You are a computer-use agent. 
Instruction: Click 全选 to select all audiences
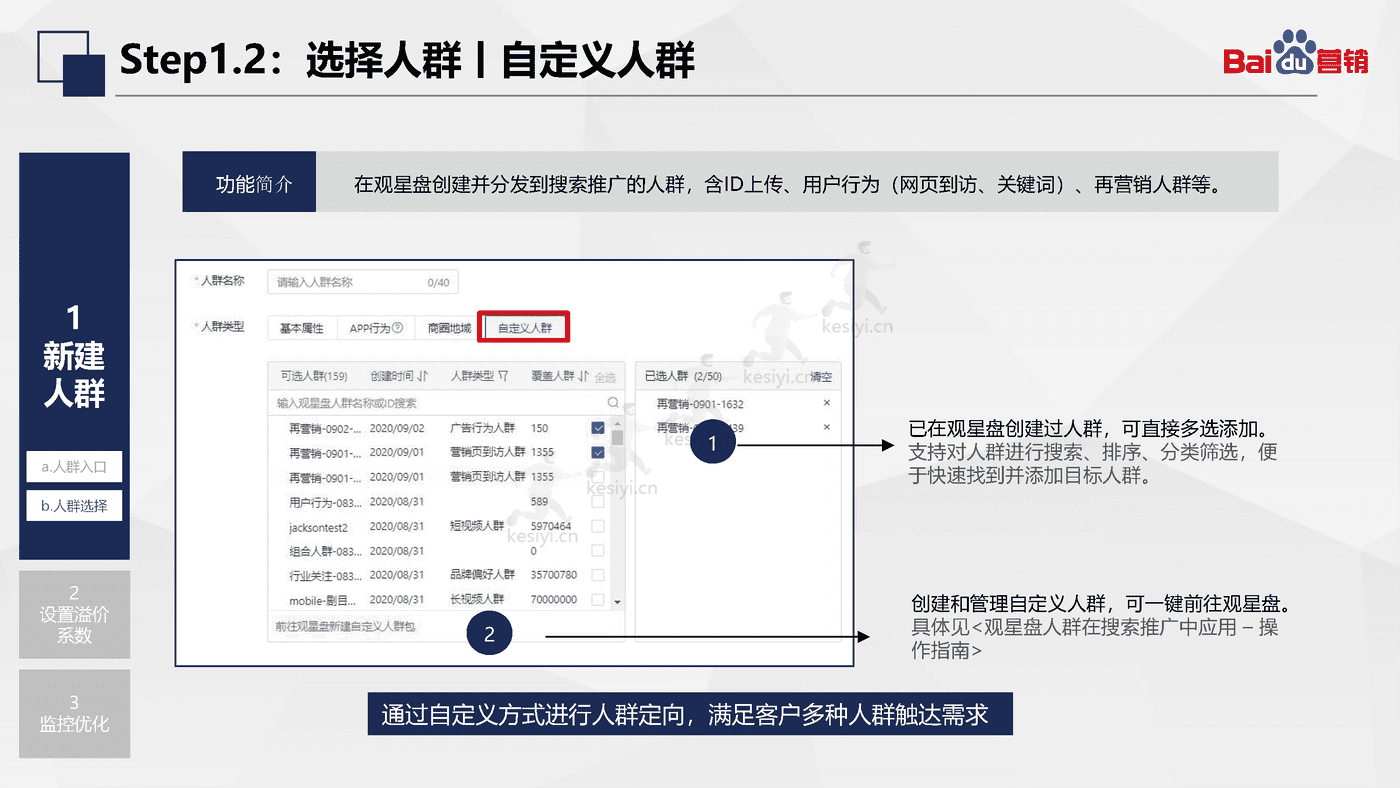tap(605, 377)
